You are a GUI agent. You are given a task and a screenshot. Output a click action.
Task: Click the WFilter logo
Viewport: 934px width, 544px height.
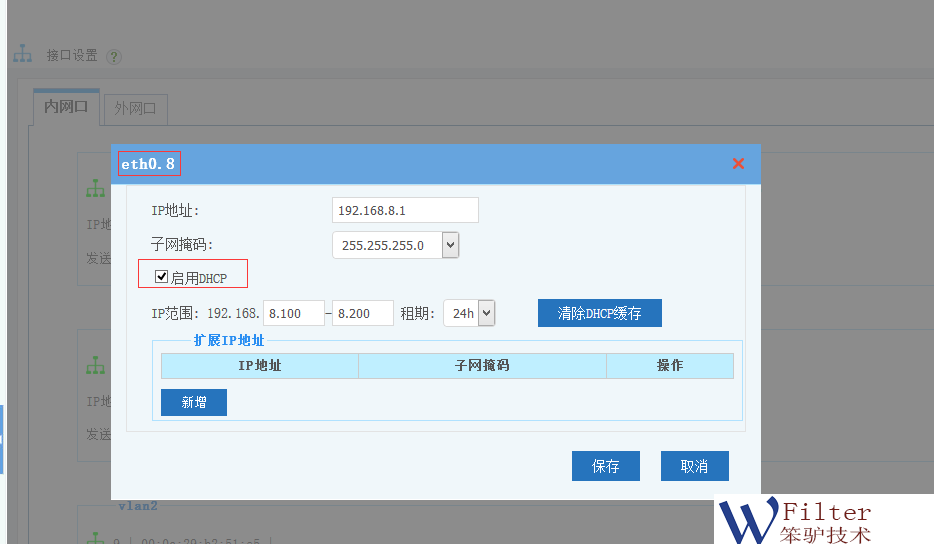(x=795, y=521)
